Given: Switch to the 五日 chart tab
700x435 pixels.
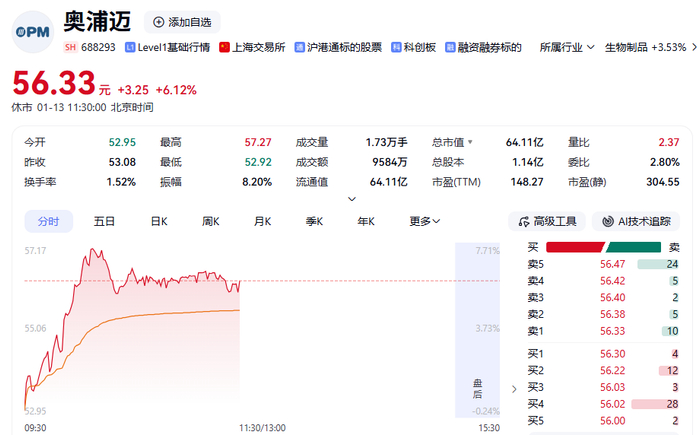Looking at the screenshot, I should (x=104, y=222).
